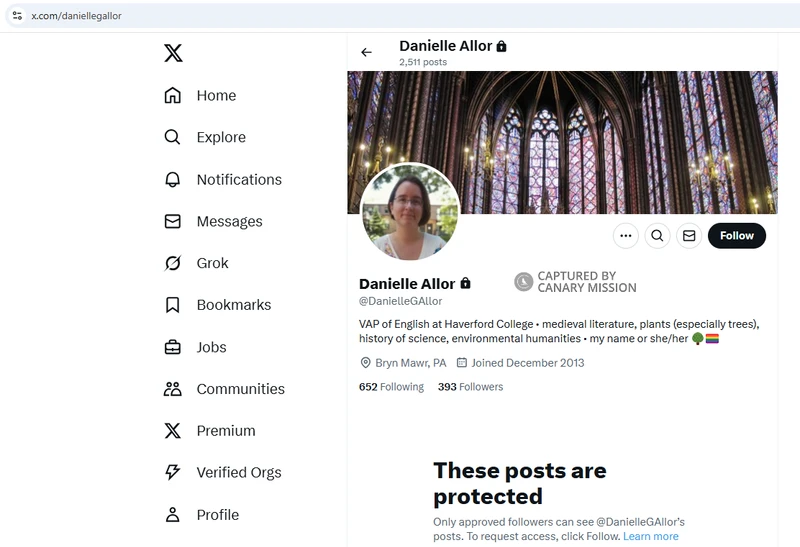Click the circular profile photo
The image size is (800, 547).
pos(408,212)
